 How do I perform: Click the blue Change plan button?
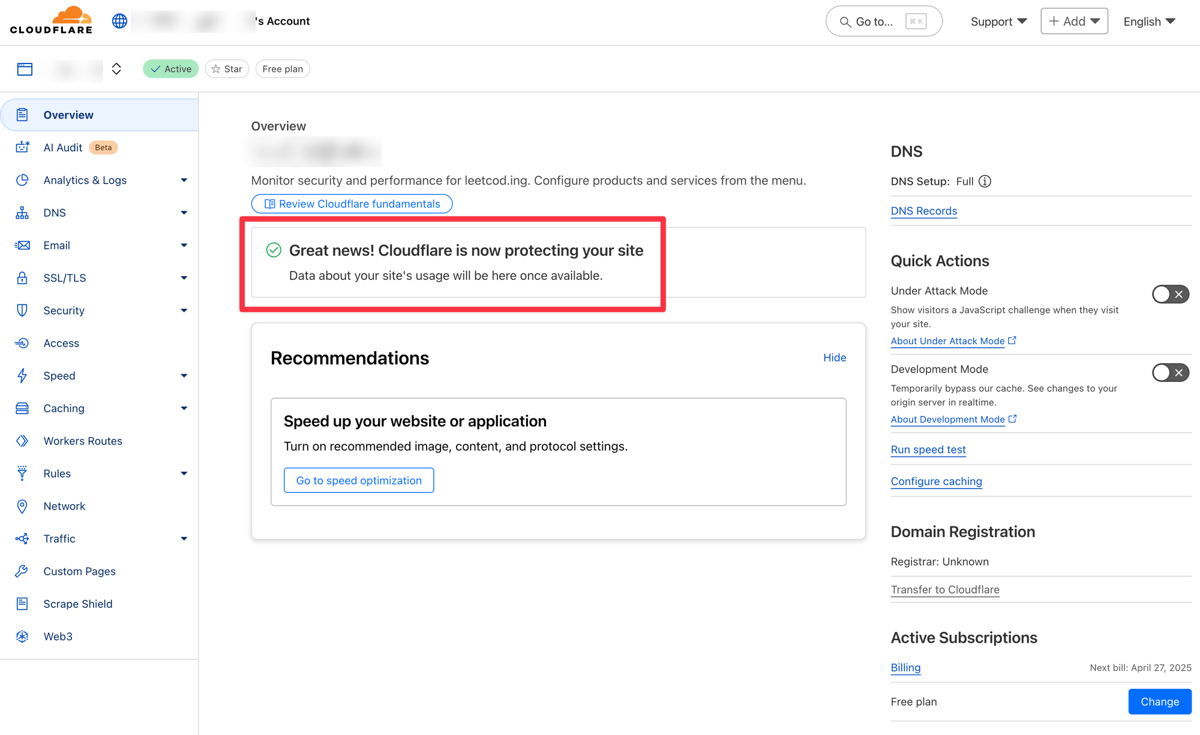pyautogui.click(x=1160, y=702)
